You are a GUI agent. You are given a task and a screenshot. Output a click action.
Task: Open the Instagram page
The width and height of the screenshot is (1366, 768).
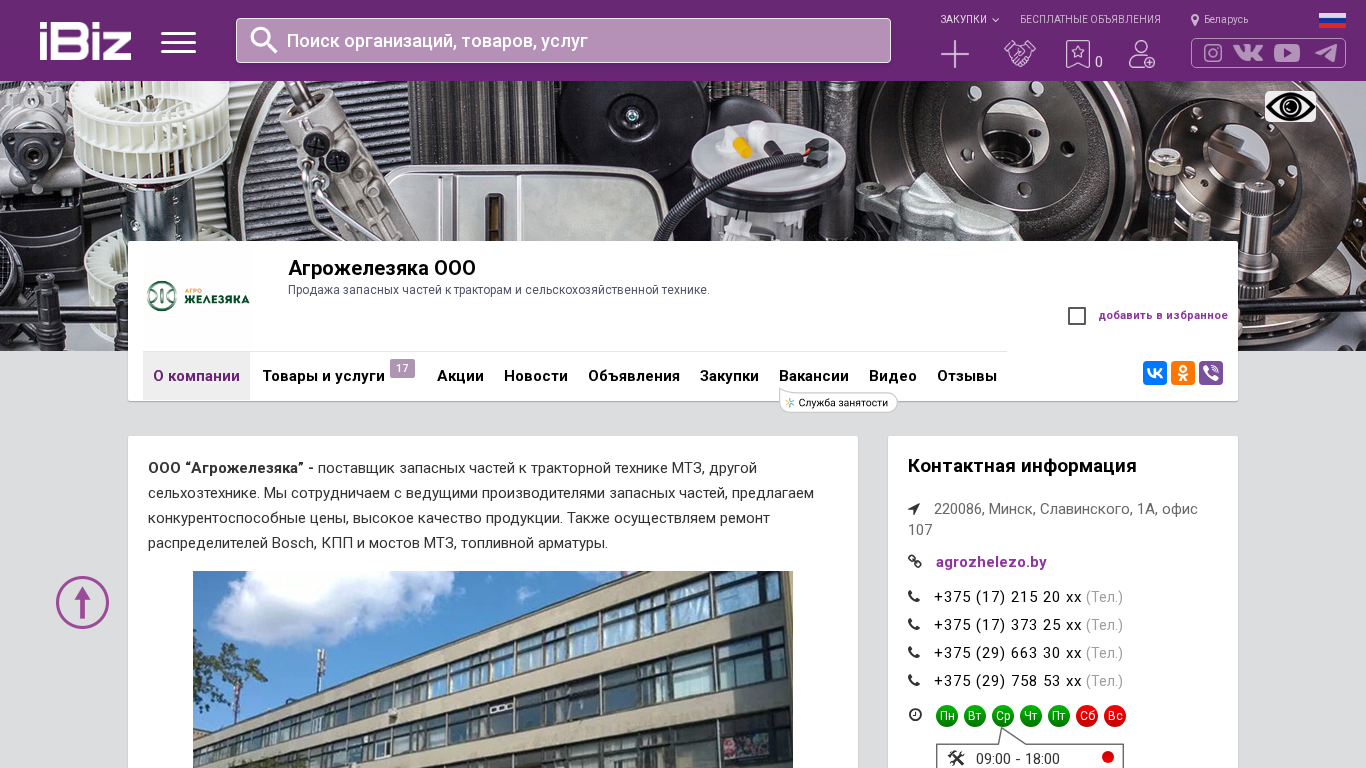(x=1213, y=53)
